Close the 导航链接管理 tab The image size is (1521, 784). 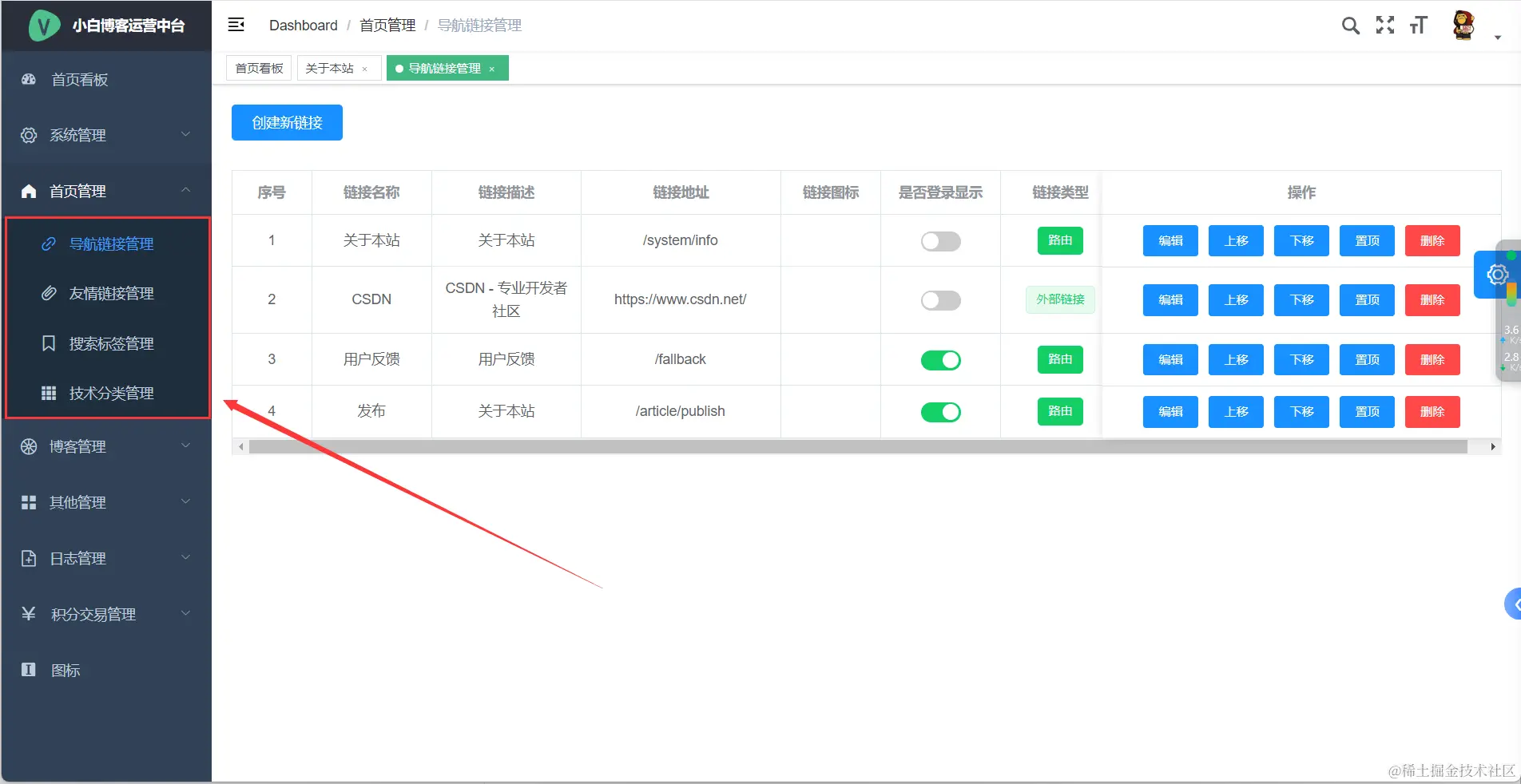(x=492, y=69)
